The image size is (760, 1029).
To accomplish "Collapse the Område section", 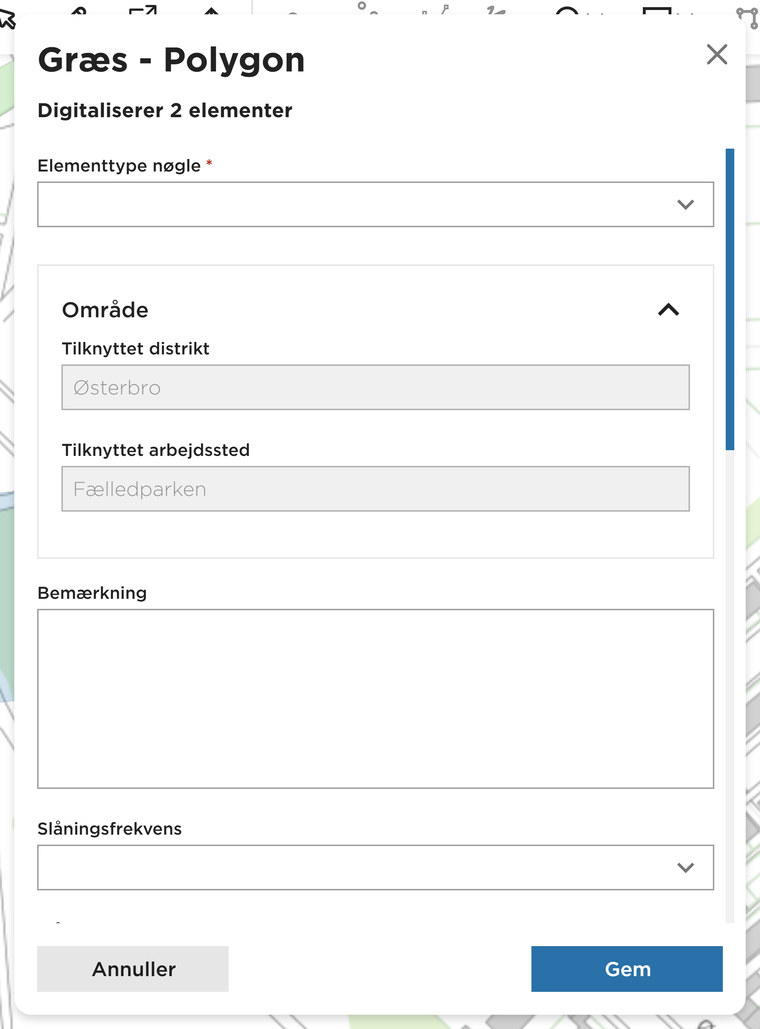I will coord(668,310).
